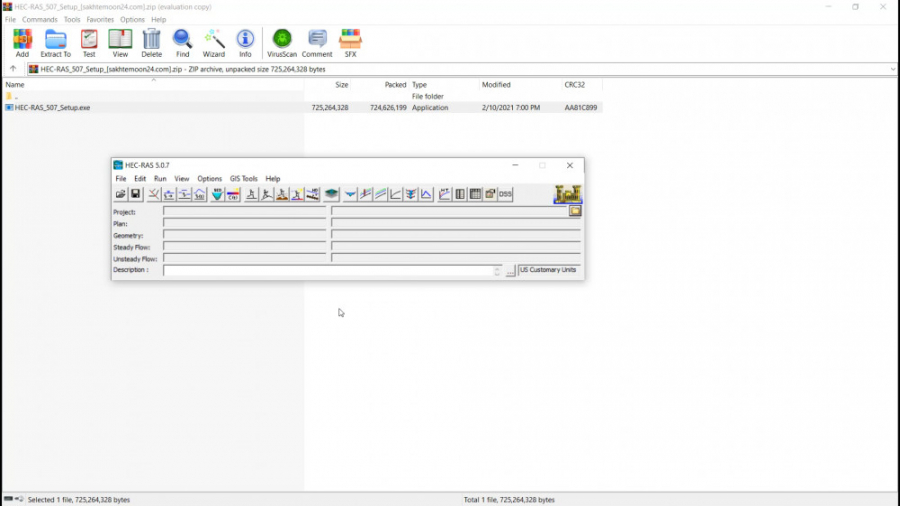This screenshot has width=900, height=506.
Task: Click the ellipsis button beside Description field
Action: coord(510,271)
